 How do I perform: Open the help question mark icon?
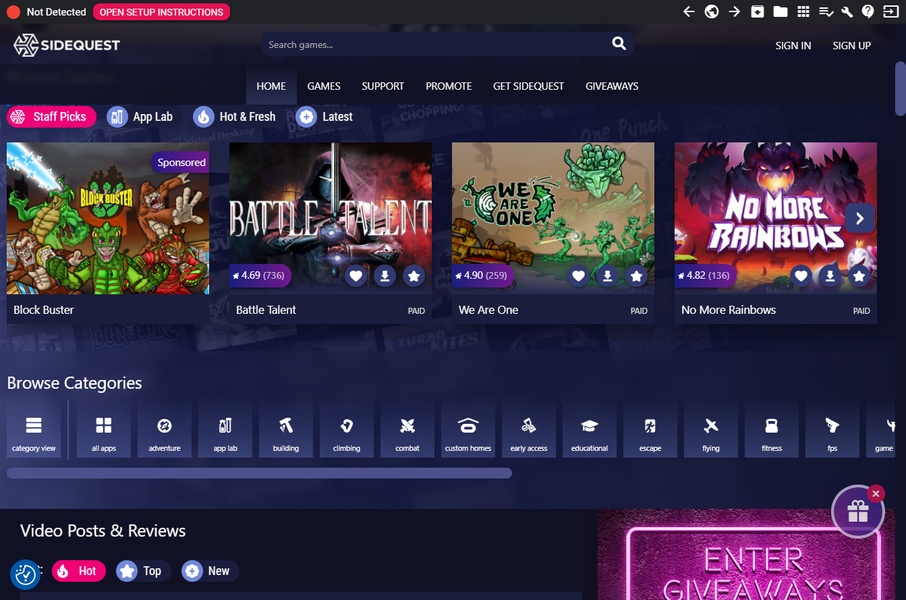(868, 12)
